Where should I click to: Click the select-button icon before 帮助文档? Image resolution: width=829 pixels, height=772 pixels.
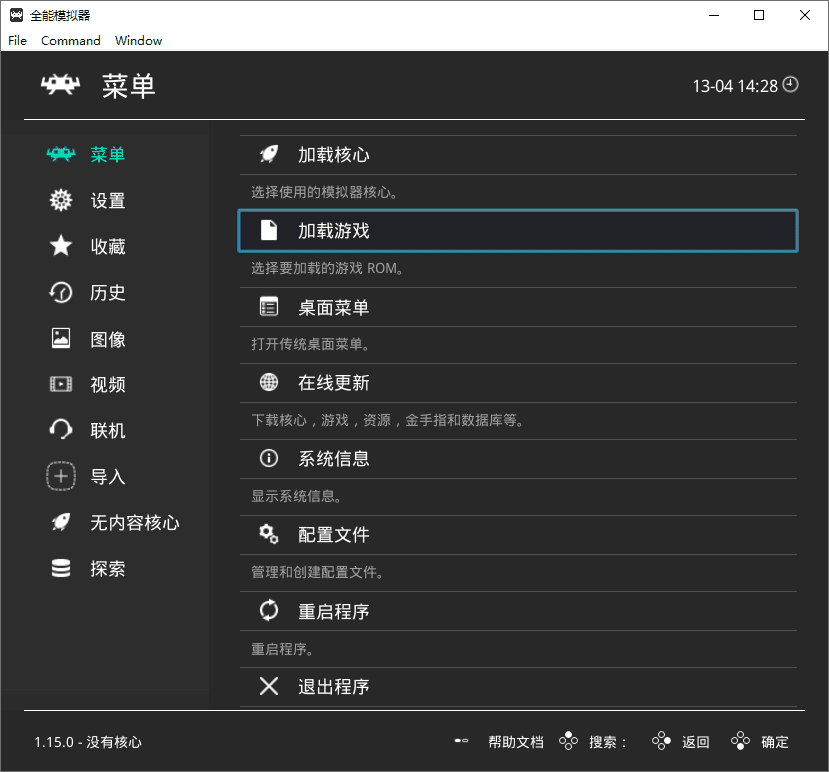pyautogui.click(x=462, y=741)
